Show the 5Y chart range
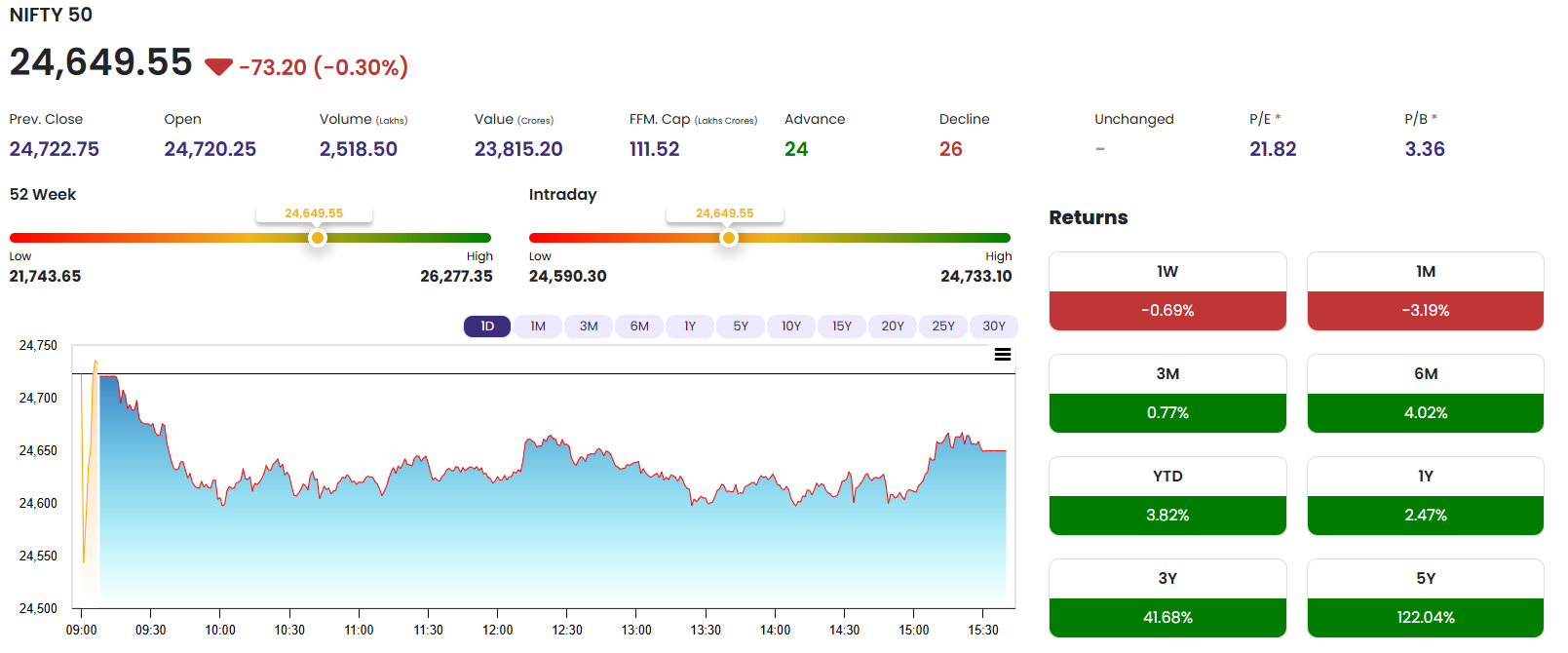 [741, 326]
